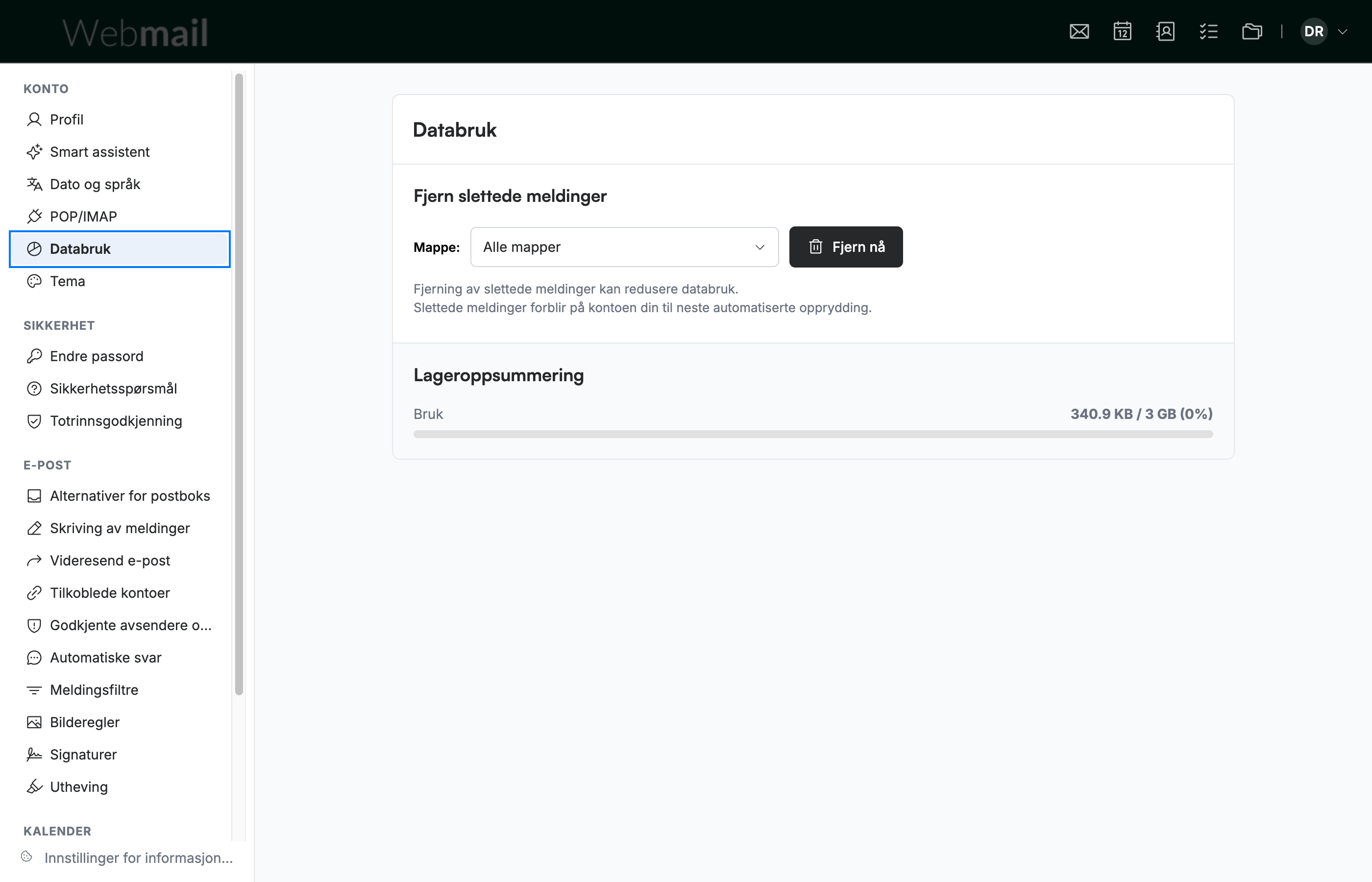Click the cookie icon beside Innstillinger for informasjon
Screen dimensions: 1372x882
[x=26, y=856]
